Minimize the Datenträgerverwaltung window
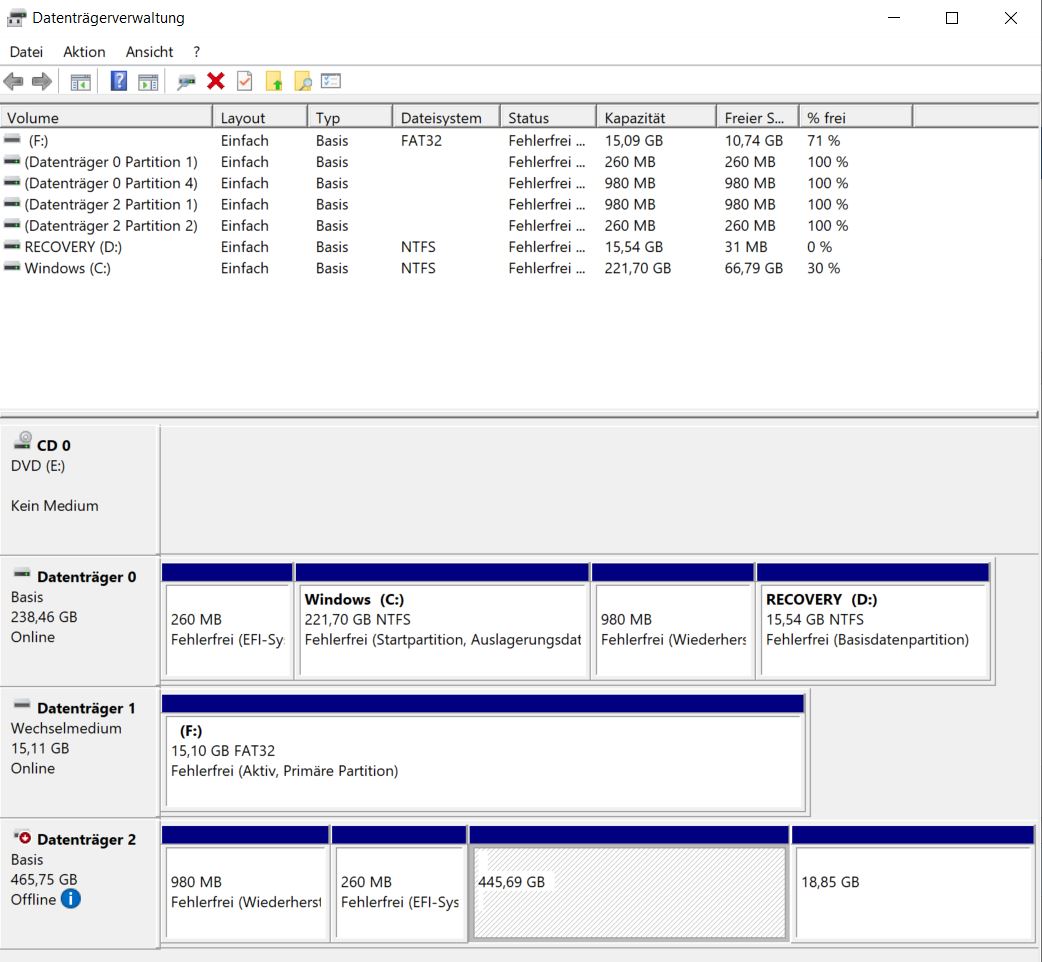 click(894, 18)
